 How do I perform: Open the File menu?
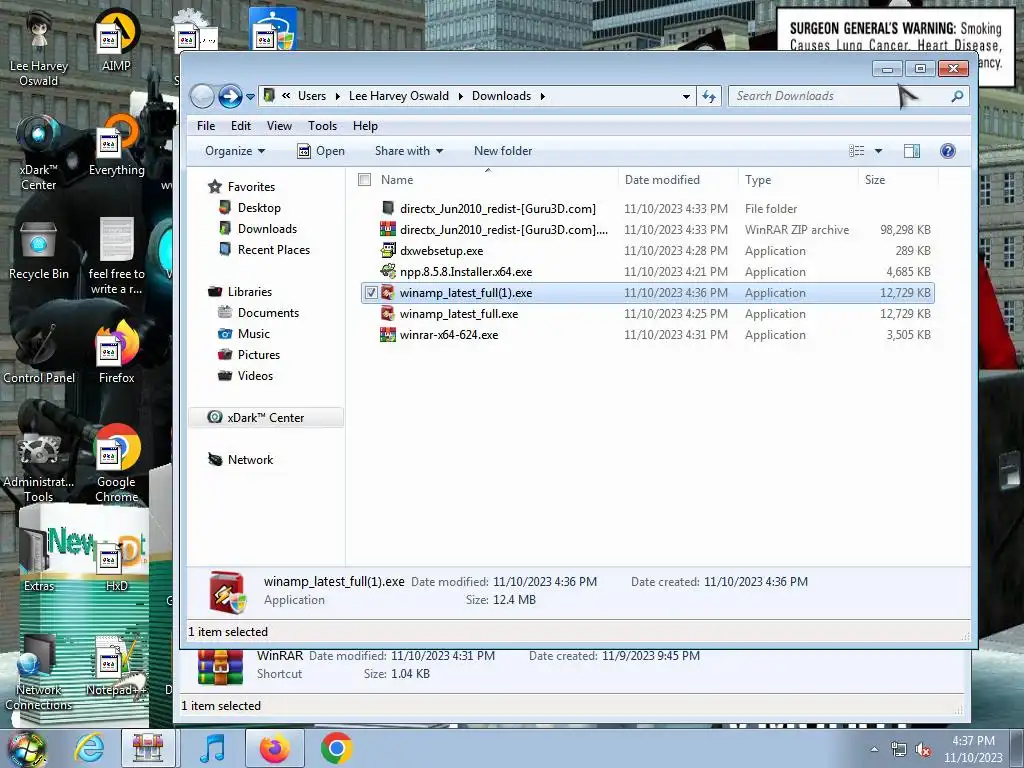[206, 125]
